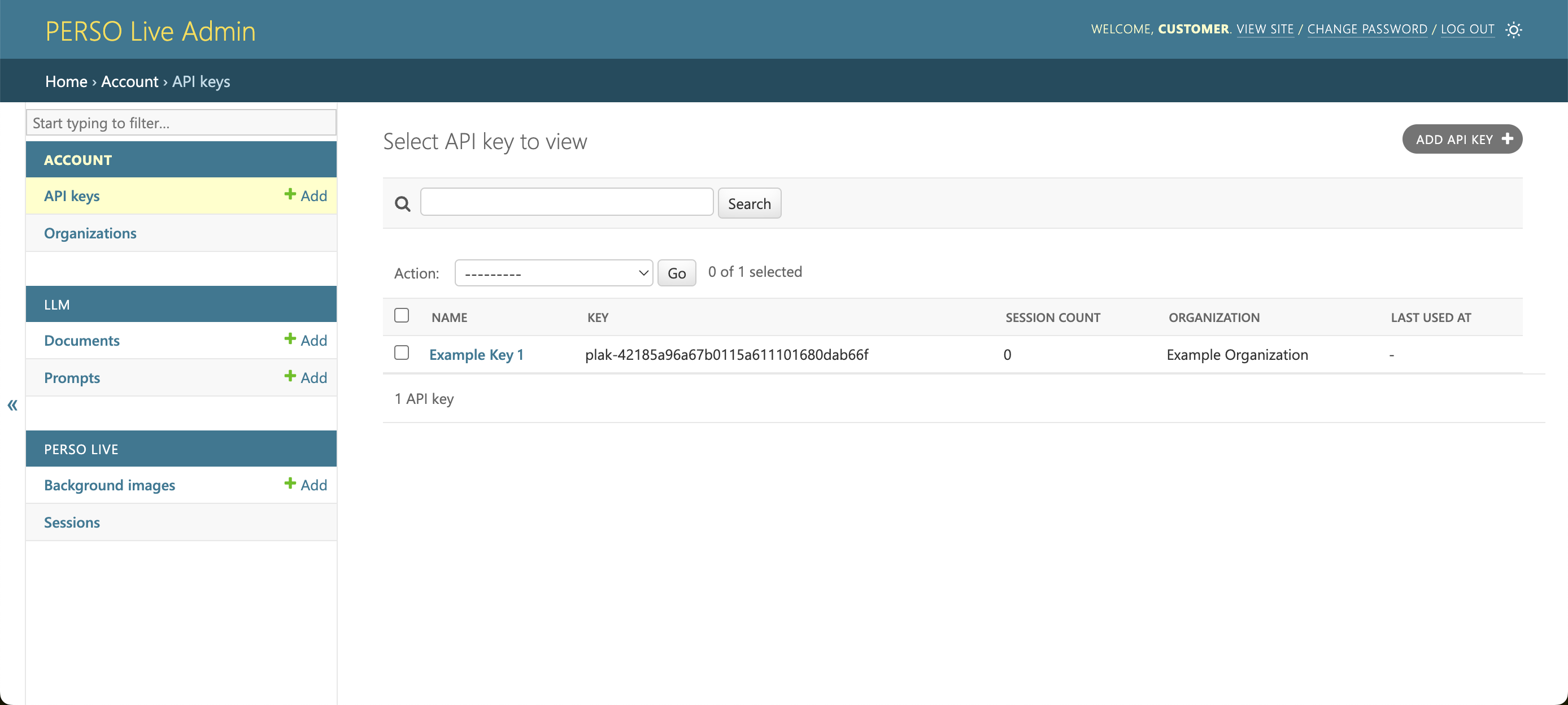1568x705 pixels.
Task: Click the green plus beside Background images
Action: [x=289, y=483]
